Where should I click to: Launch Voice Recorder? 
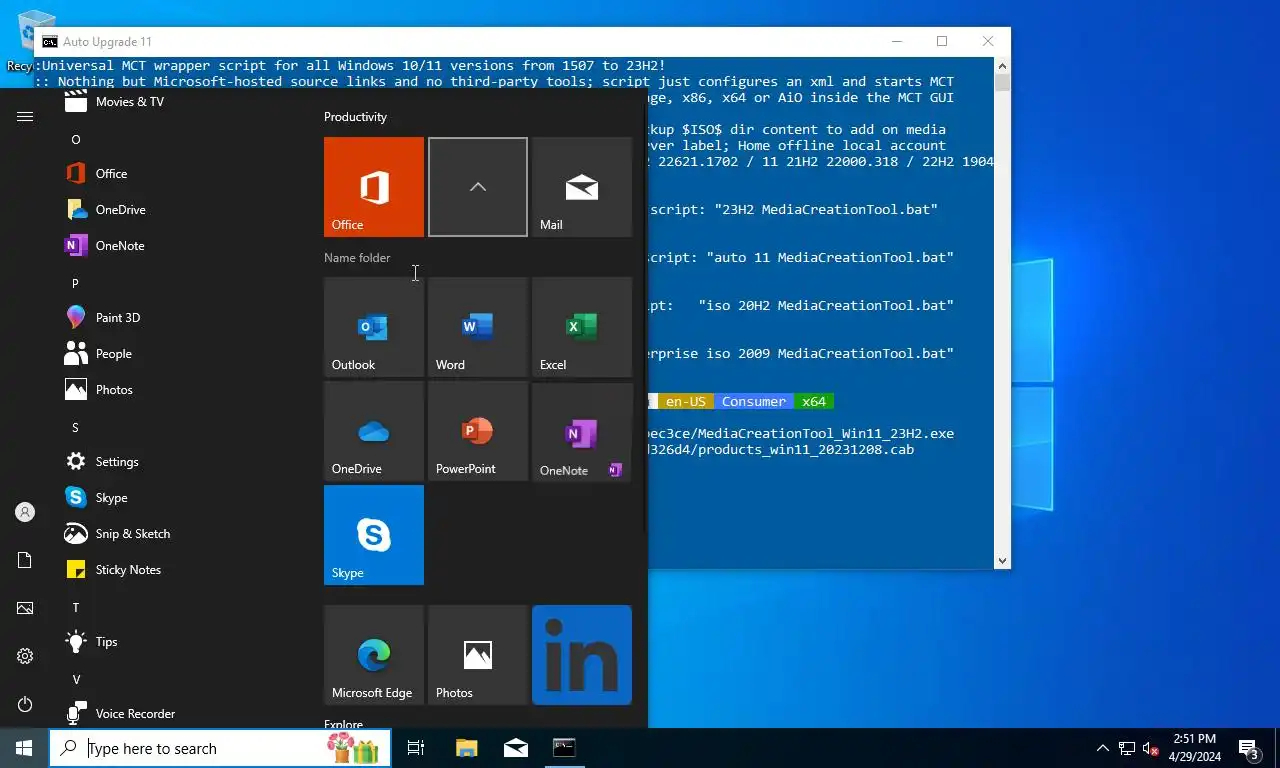pos(182,714)
